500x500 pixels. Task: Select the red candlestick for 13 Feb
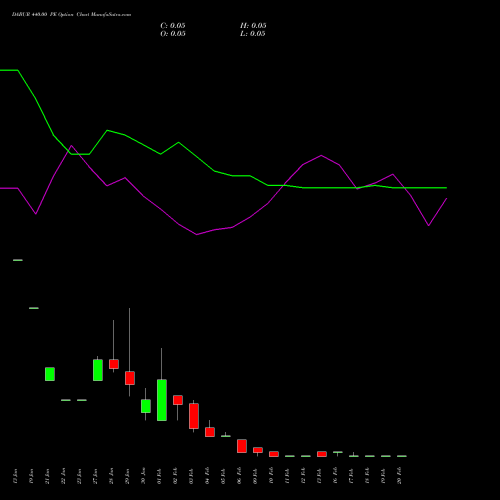(322, 454)
